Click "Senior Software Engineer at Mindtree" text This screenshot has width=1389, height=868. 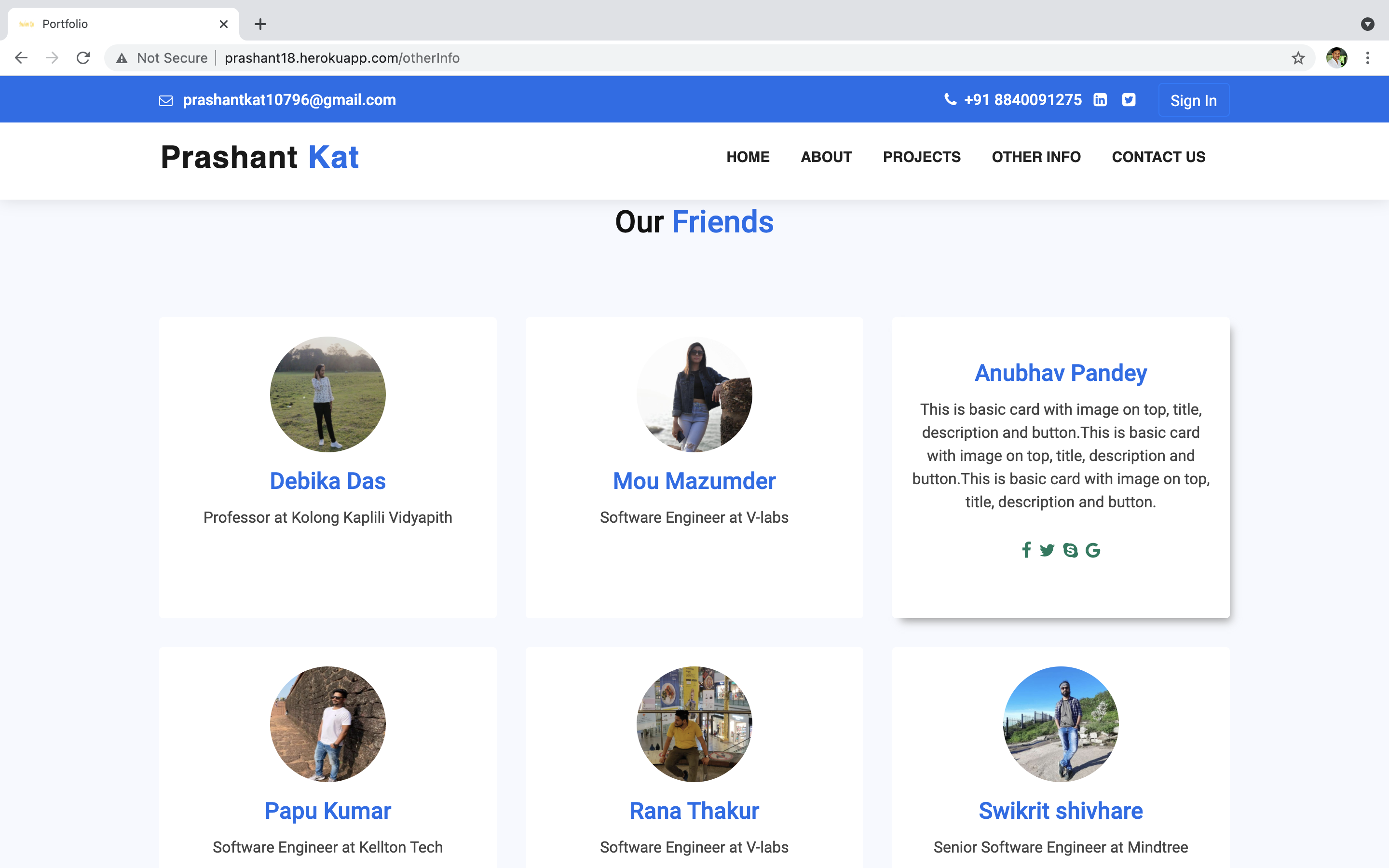point(1061,847)
